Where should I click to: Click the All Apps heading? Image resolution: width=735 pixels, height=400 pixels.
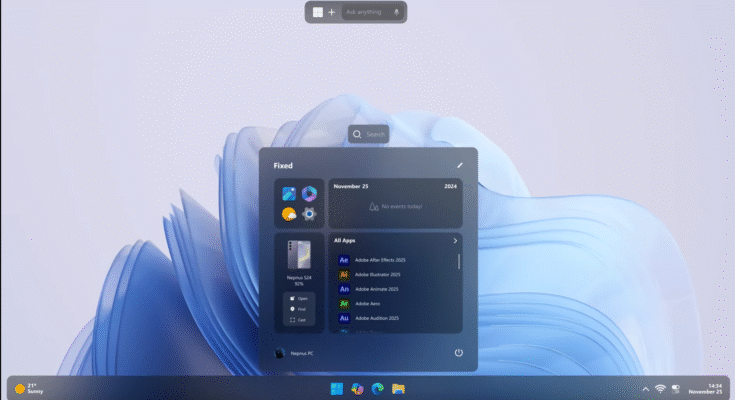pyautogui.click(x=345, y=241)
